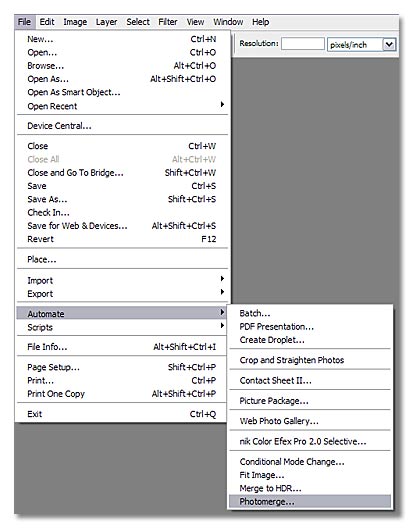Open File Info... dialog
Image resolution: width=413 pixels, height=528 pixels.
[122, 347]
